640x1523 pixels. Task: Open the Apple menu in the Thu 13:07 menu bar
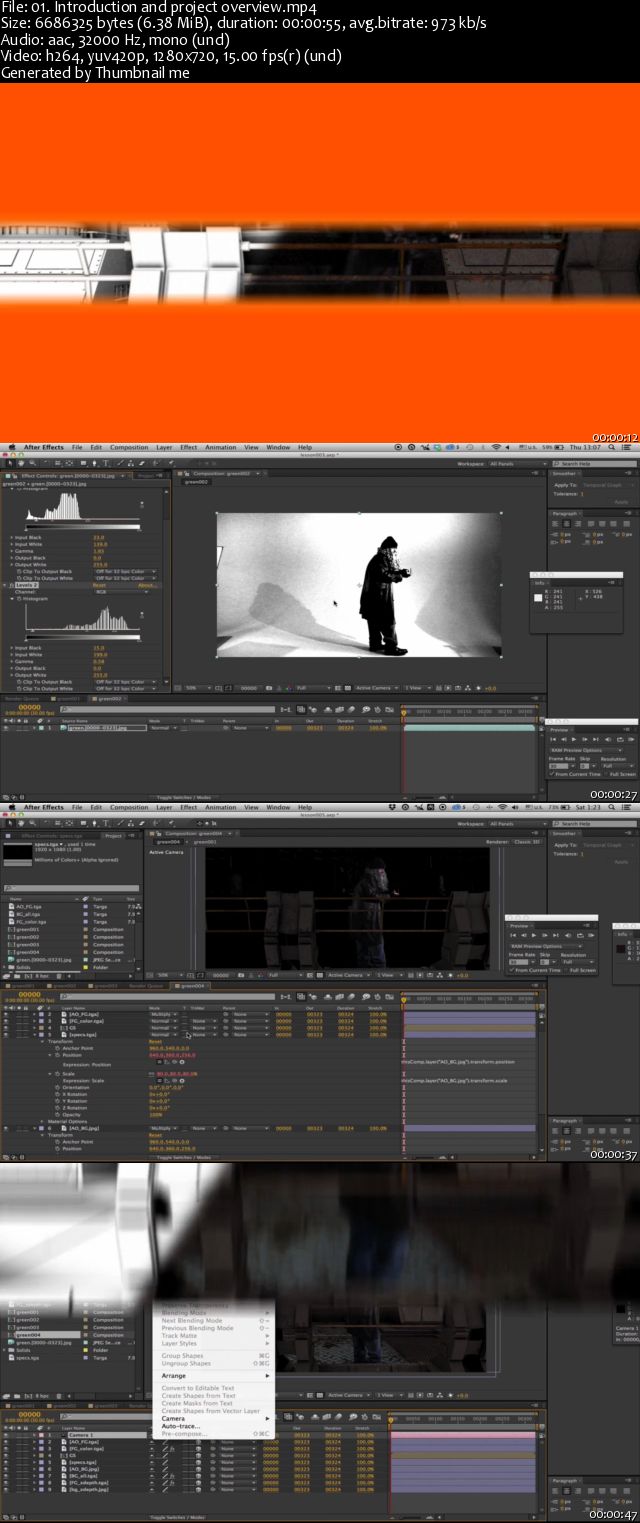pyautogui.click(x=11, y=447)
